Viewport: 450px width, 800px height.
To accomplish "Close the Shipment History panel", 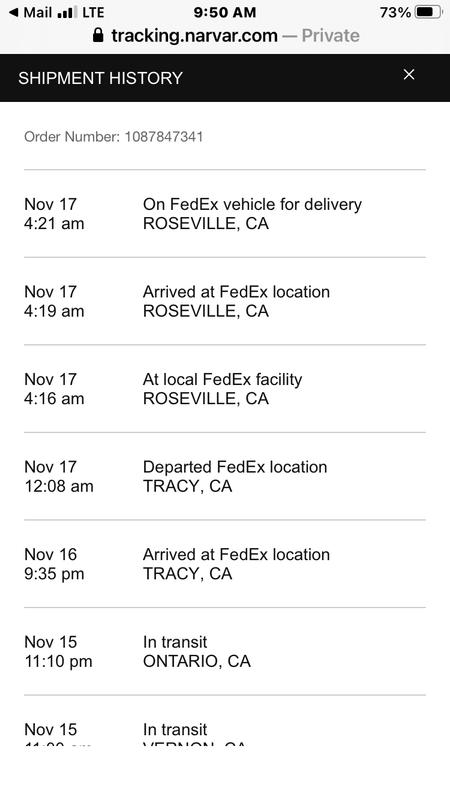I will point(409,74).
